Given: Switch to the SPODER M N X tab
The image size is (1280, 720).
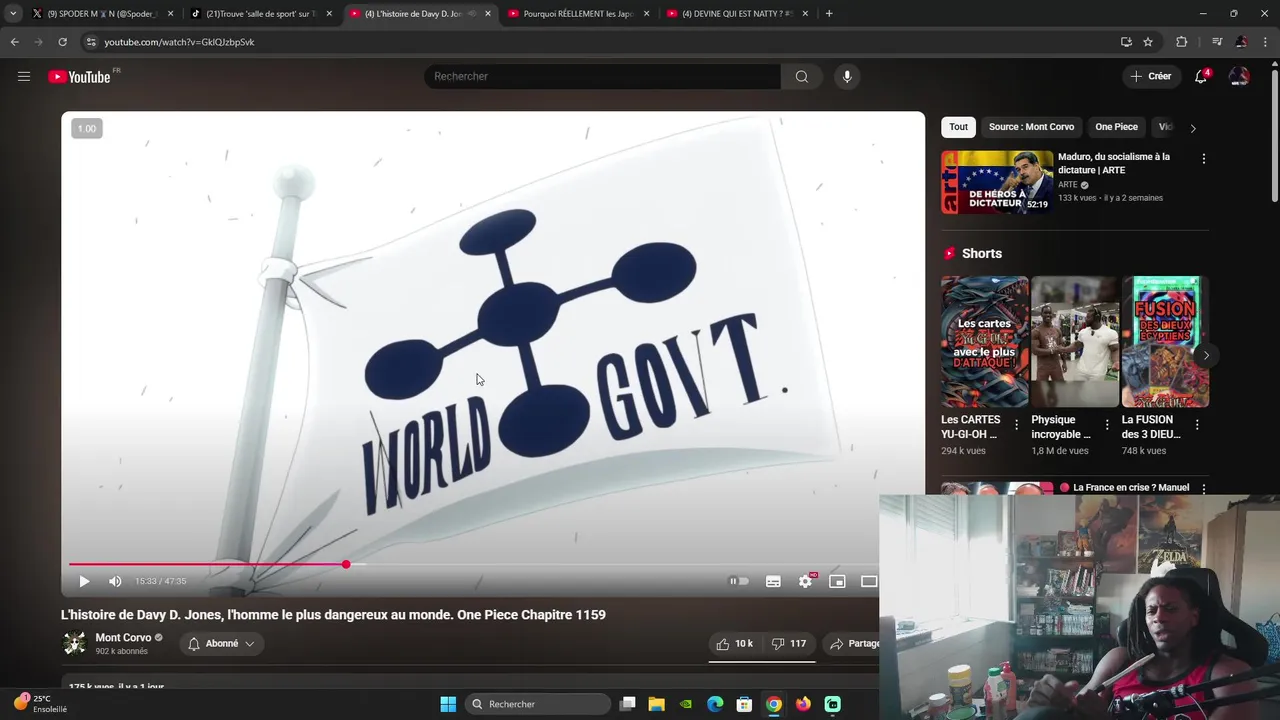Looking at the screenshot, I should point(101,14).
